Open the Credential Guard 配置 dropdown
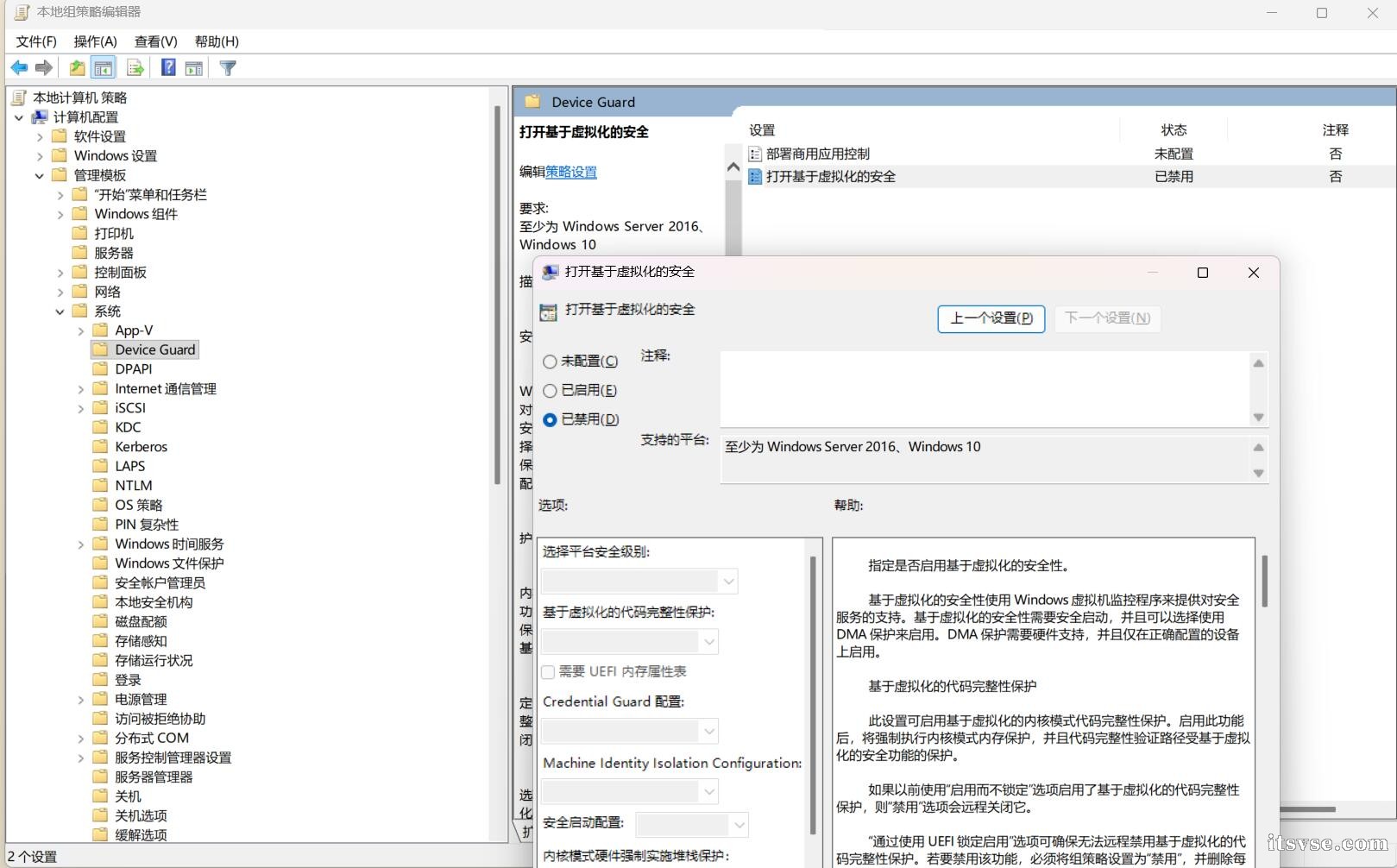 tap(630, 732)
